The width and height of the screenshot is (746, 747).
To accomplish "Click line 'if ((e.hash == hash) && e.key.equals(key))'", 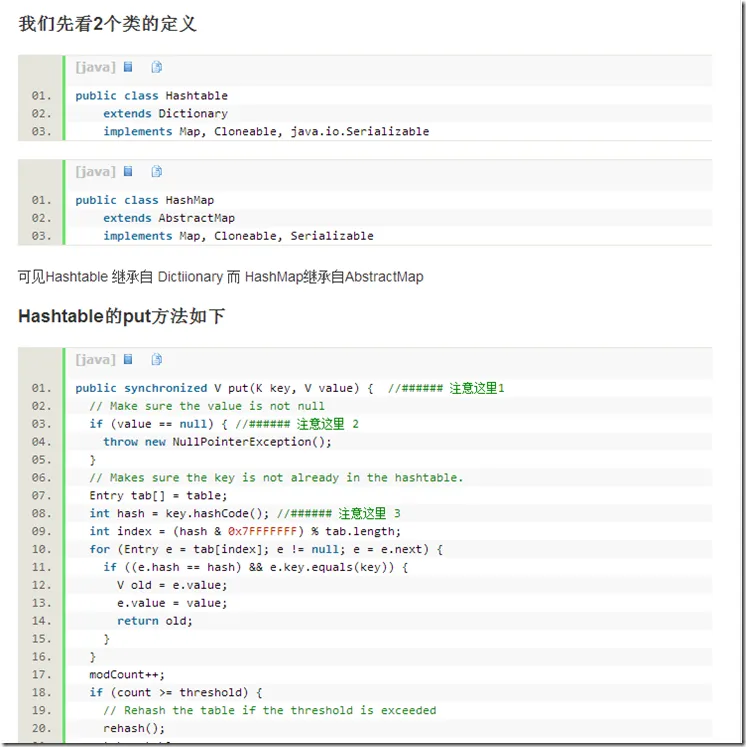I will tap(255, 567).
